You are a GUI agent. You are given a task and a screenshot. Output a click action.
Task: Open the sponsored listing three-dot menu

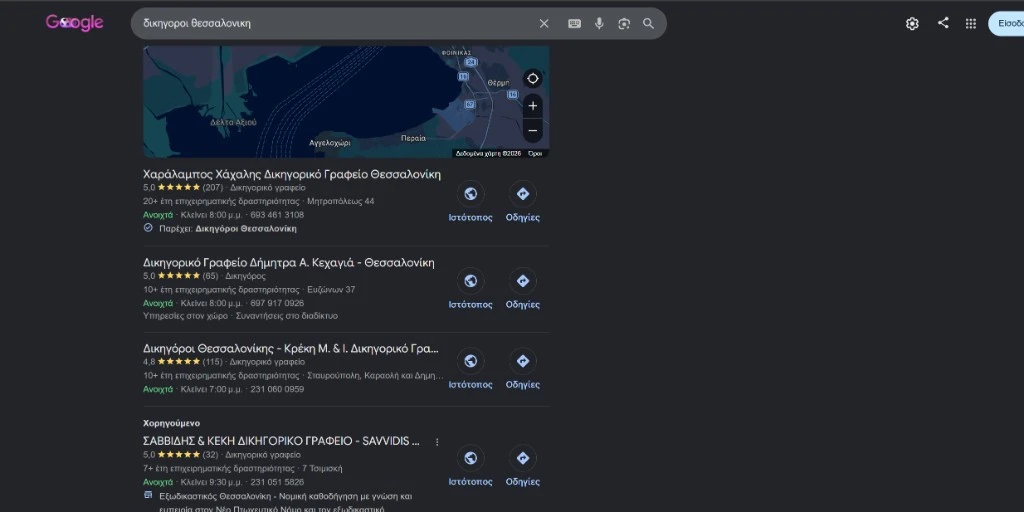[437, 442]
